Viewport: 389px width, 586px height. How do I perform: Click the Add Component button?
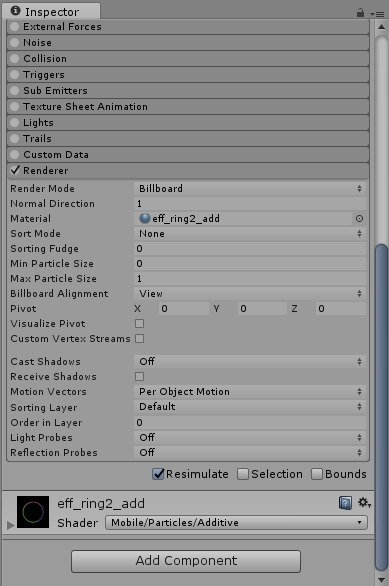[186, 561]
